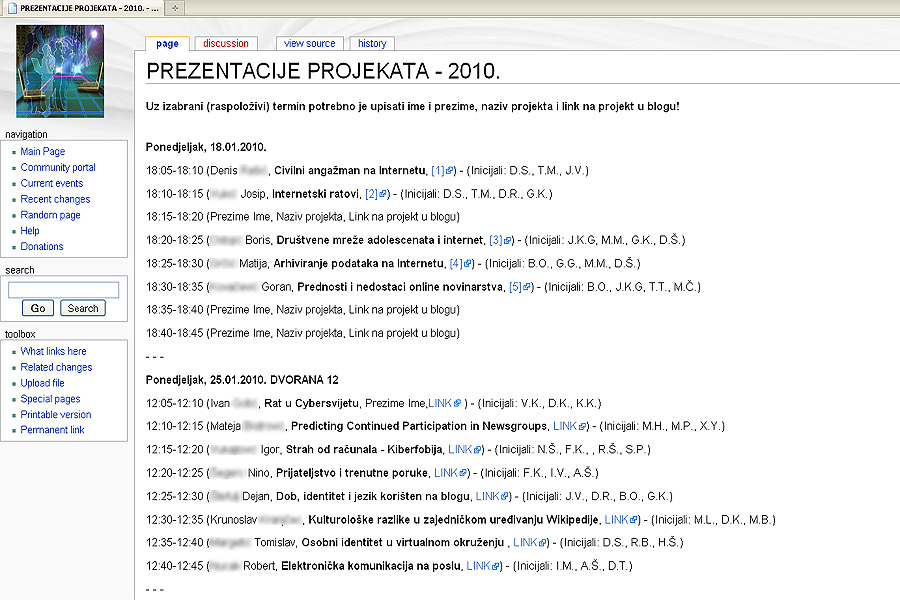The image size is (900, 600).
Task: Open the Community portal link
Action: tap(58, 168)
